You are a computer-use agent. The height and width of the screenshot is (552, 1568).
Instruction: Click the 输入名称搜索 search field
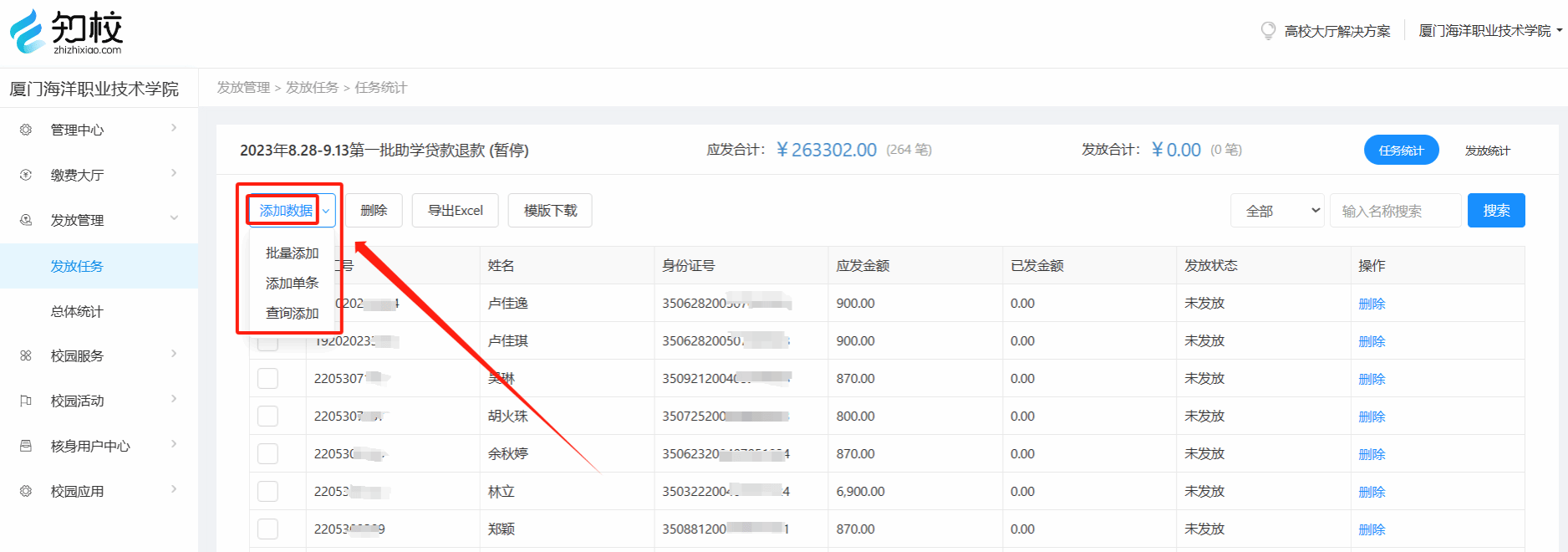coord(1395,211)
